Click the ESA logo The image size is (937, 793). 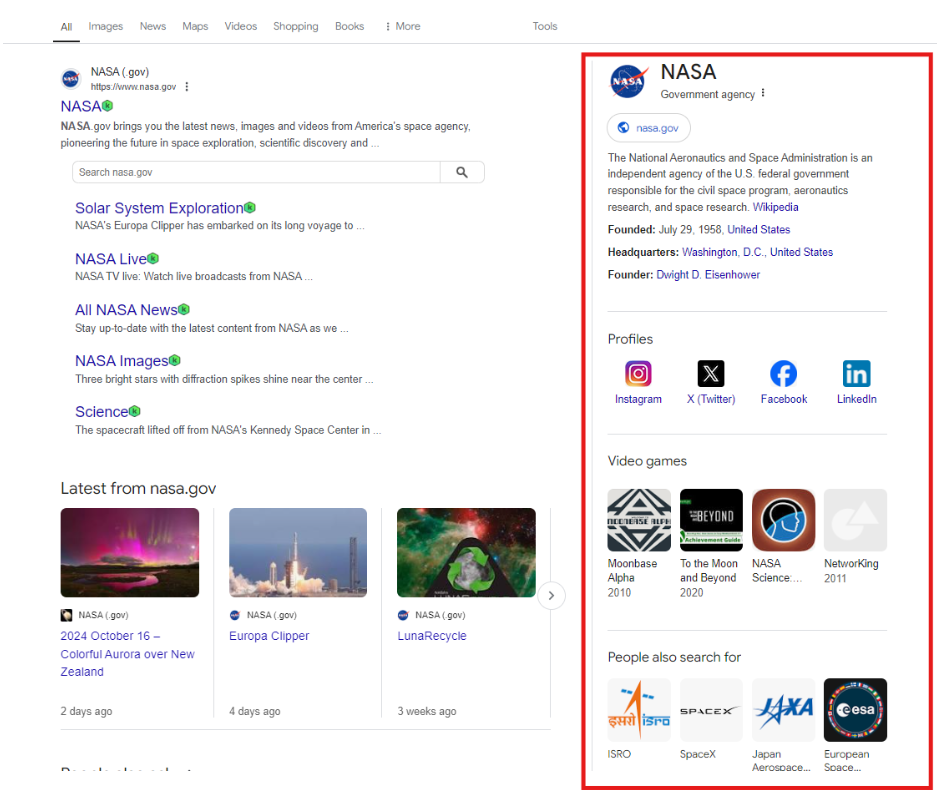(855, 710)
